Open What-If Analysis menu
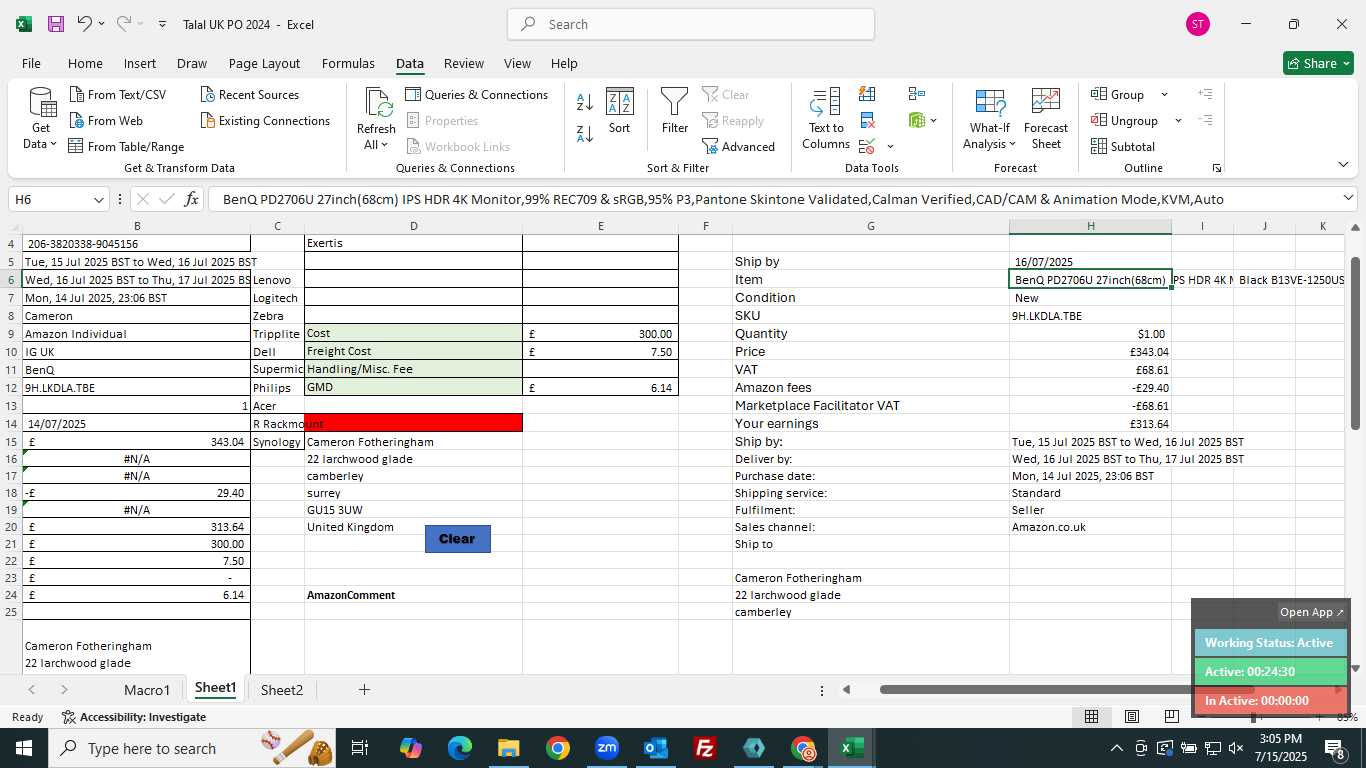Viewport: 1366px width, 768px height. coord(990,118)
